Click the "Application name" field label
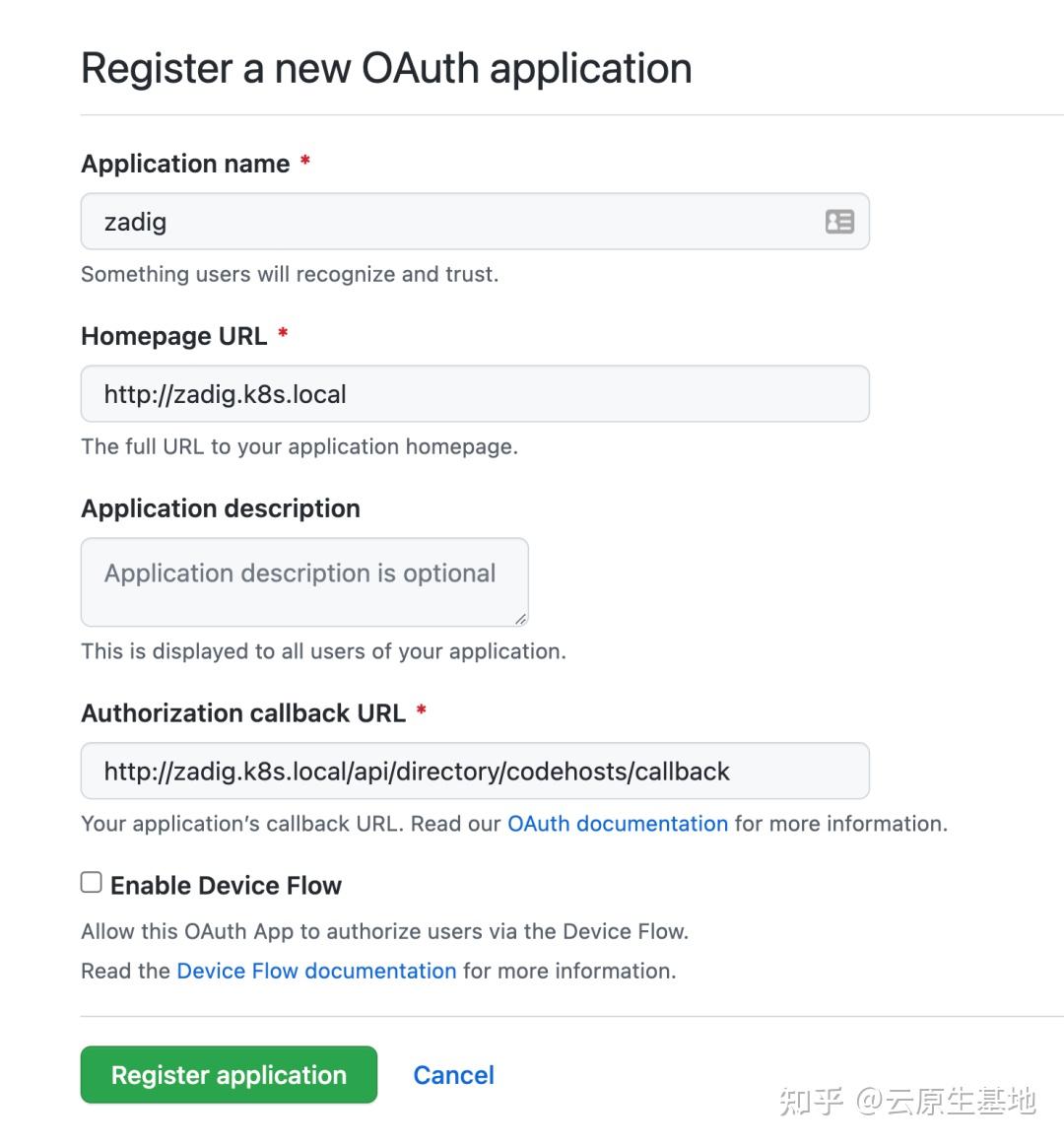The width and height of the screenshot is (1064, 1145). (185, 164)
